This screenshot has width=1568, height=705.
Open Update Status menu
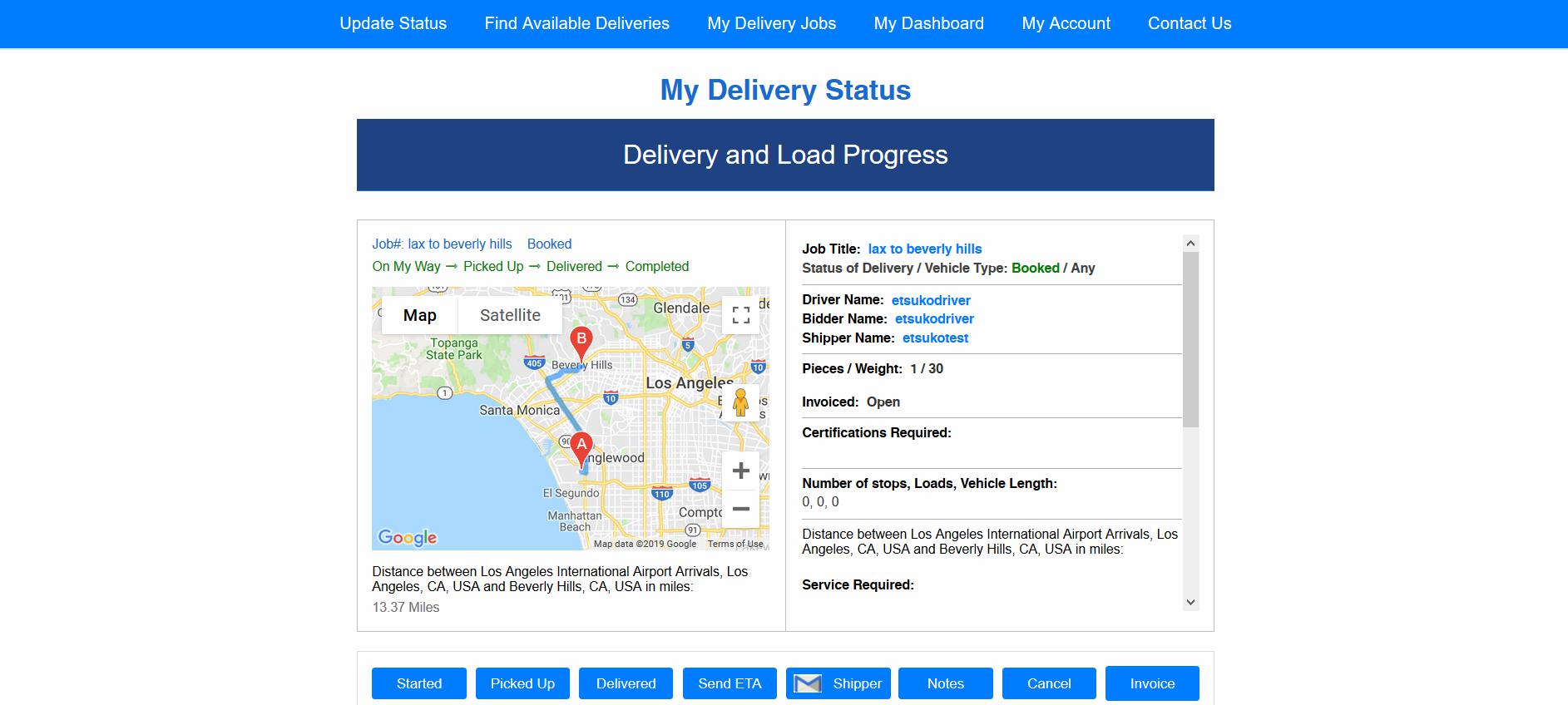(393, 23)
